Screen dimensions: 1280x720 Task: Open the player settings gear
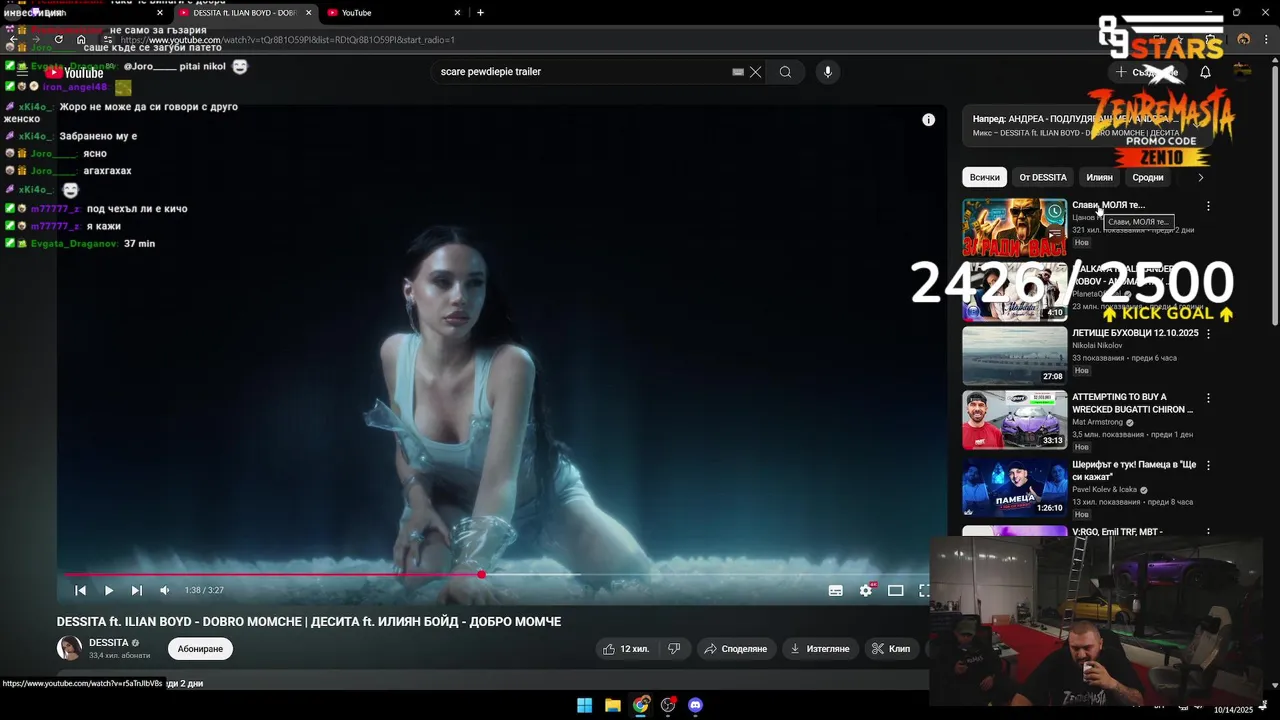866,591
